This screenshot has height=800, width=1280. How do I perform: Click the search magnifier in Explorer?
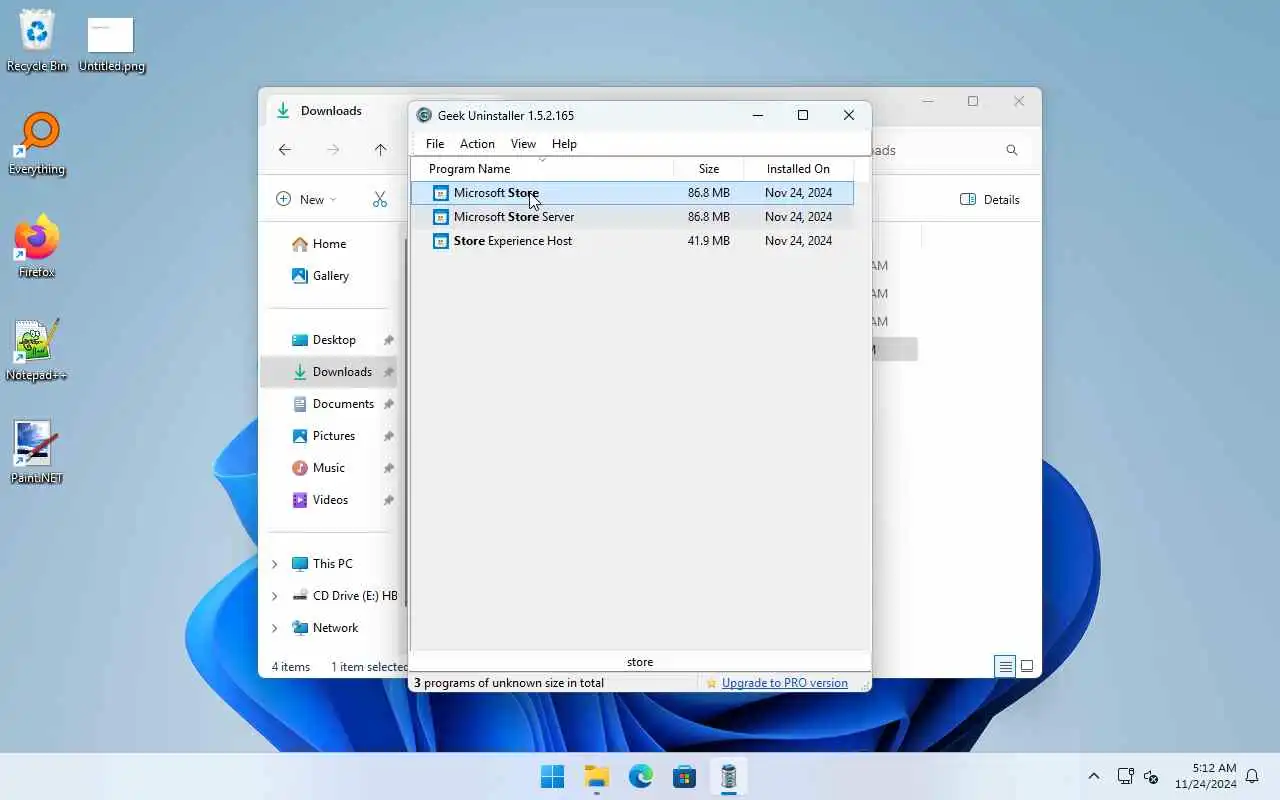click(x=1012, y=150)
